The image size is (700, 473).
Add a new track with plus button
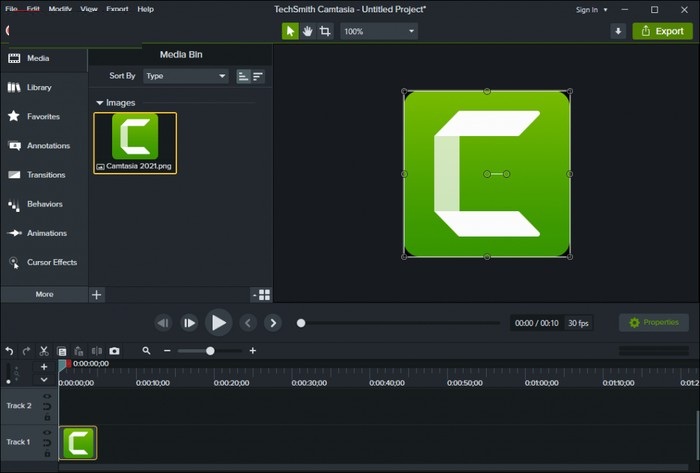[x=44, y=367]
